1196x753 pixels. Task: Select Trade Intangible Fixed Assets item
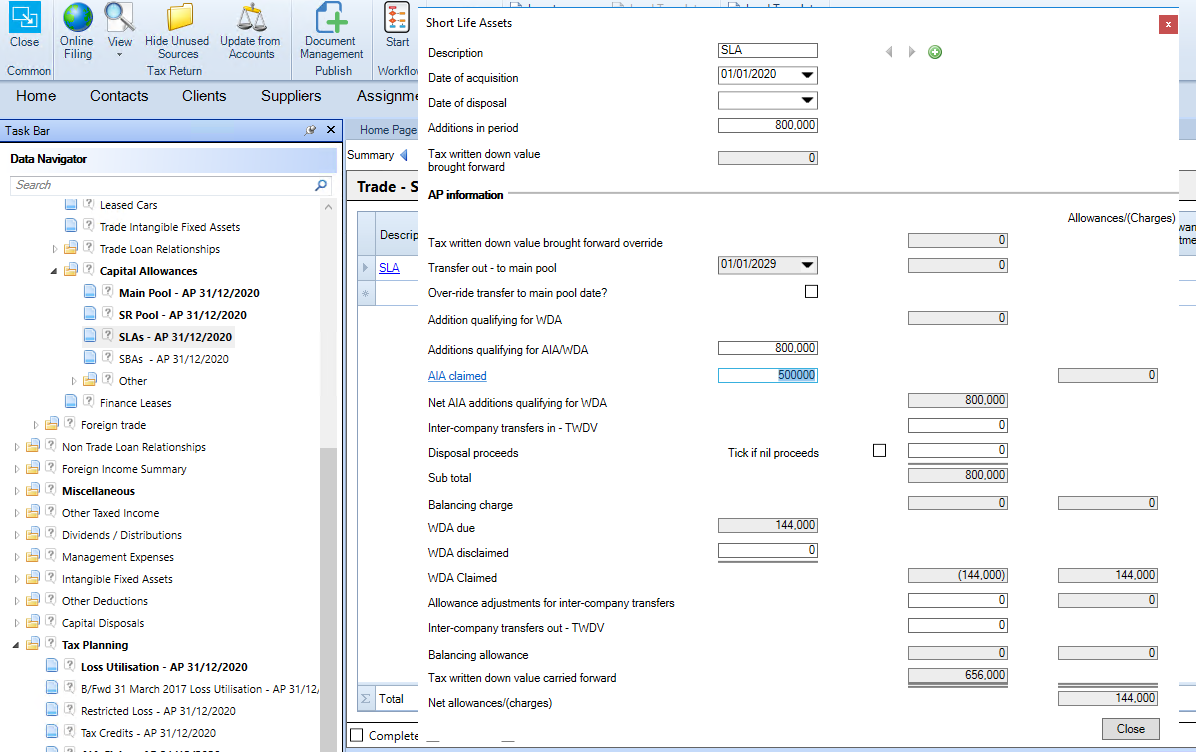coord(169,227)
